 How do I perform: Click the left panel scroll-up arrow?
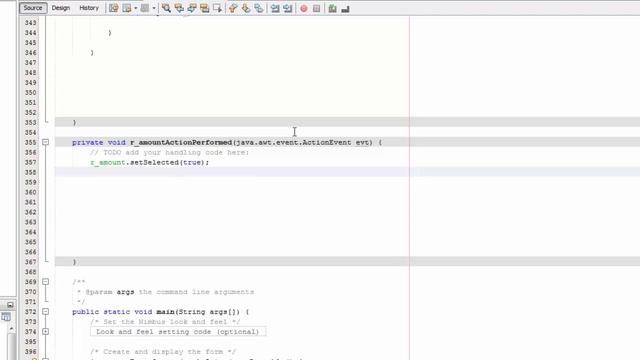(x=11, y=329)
